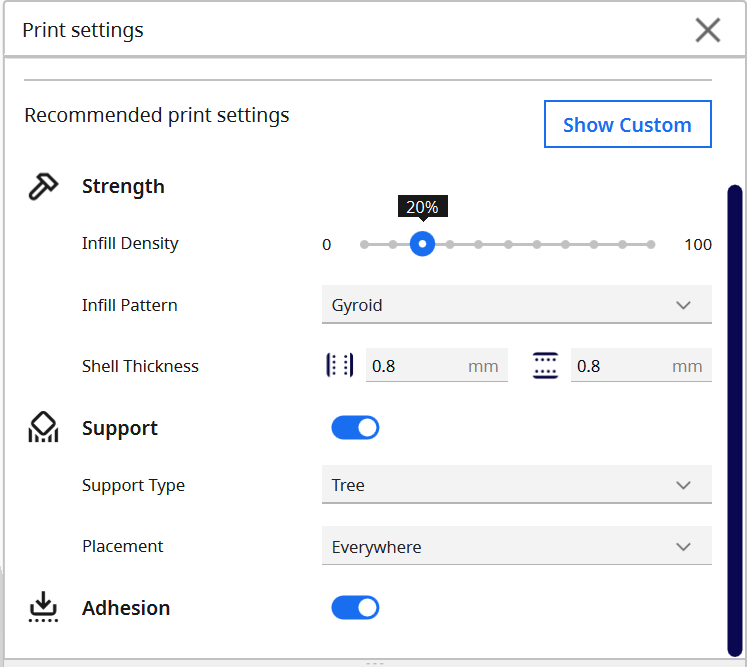
Task: Click the Infill Density slider handle at 20%
Action: [x=422, y=244]
